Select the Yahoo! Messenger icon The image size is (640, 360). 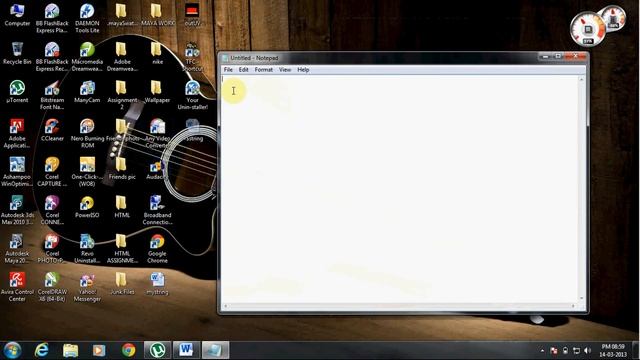point(87,287)
